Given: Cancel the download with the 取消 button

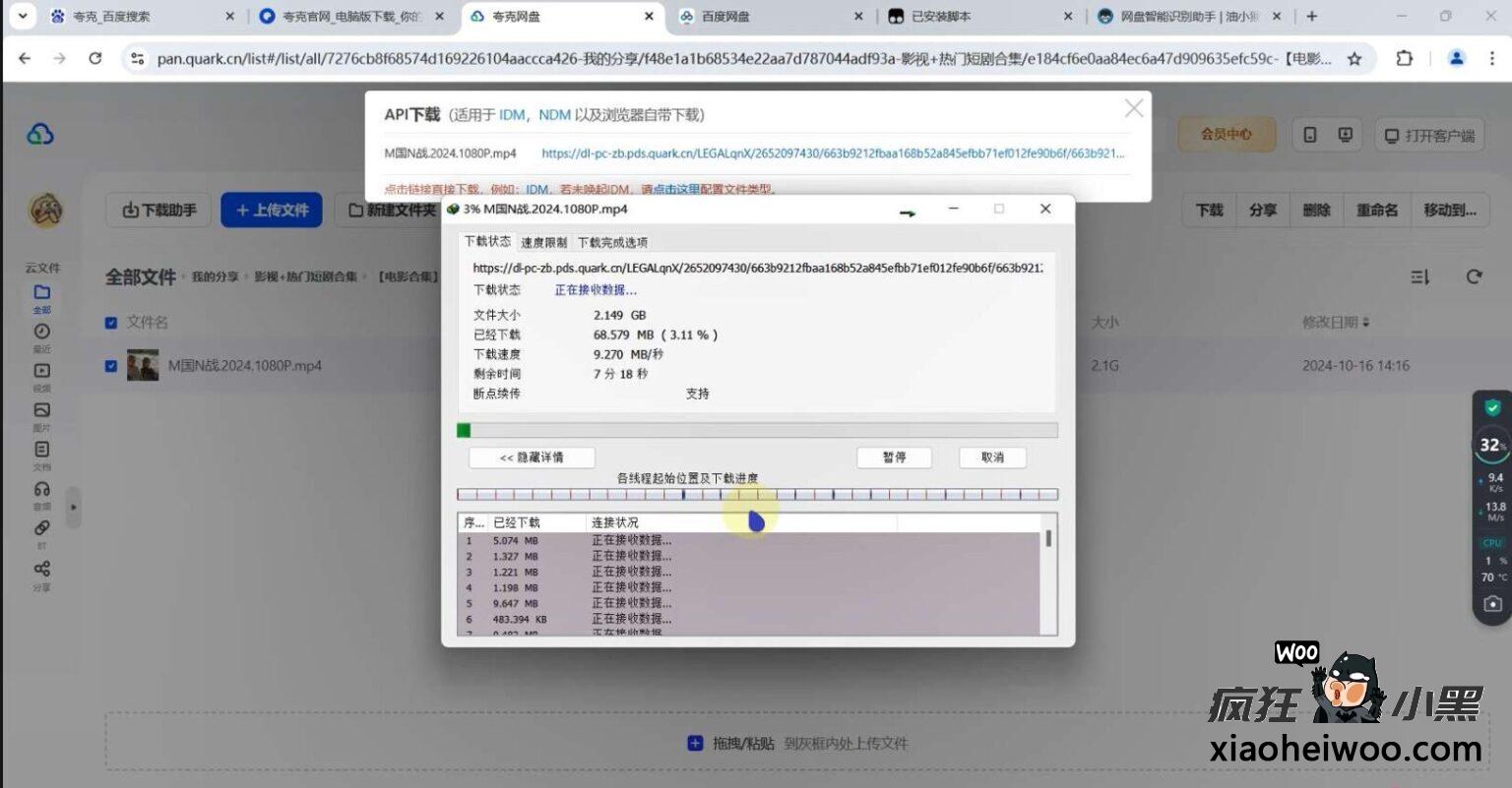Looking at the screenshot, I should pos(992,457).
